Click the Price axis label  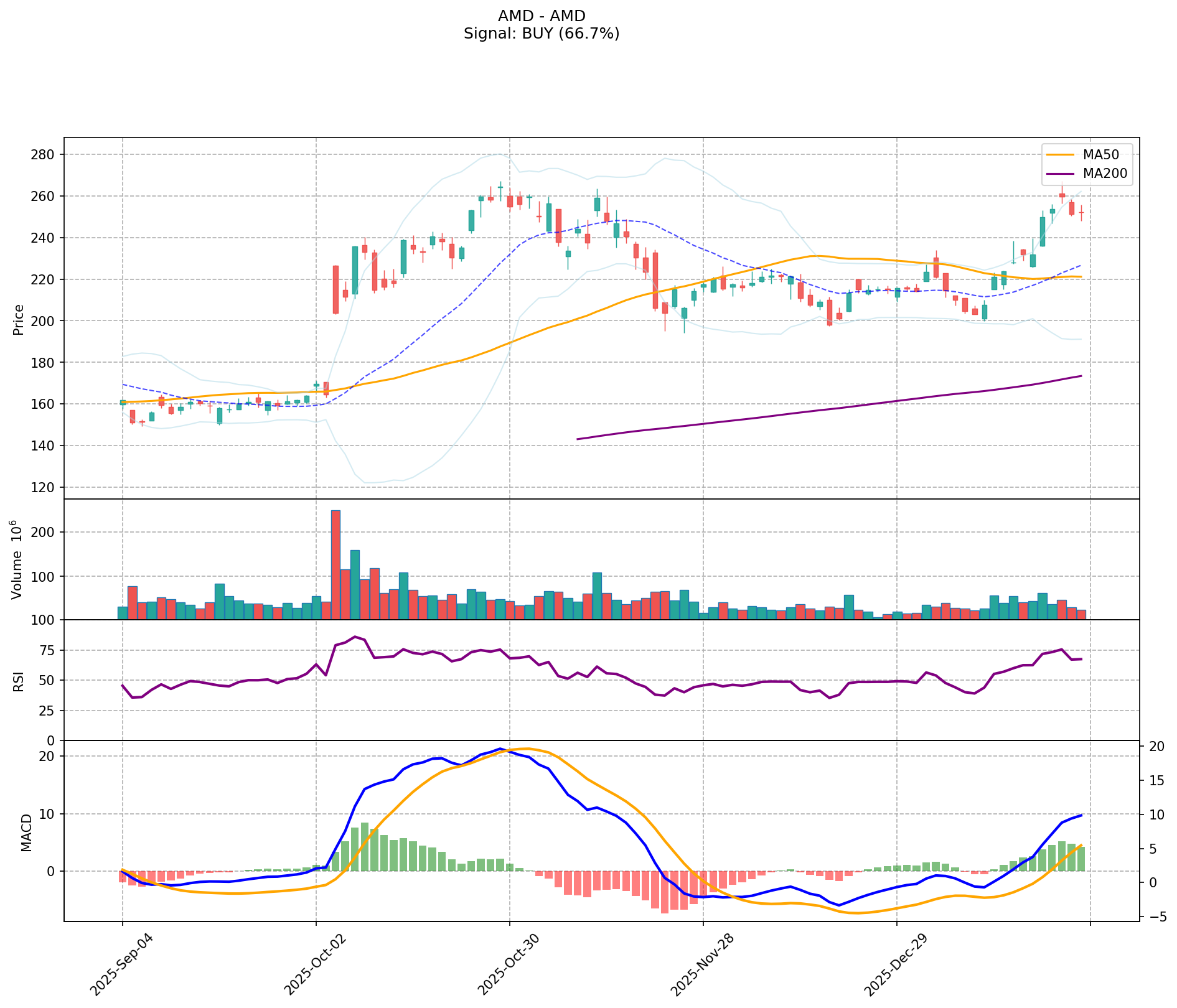pyautogui.click(x=19, y=319)
